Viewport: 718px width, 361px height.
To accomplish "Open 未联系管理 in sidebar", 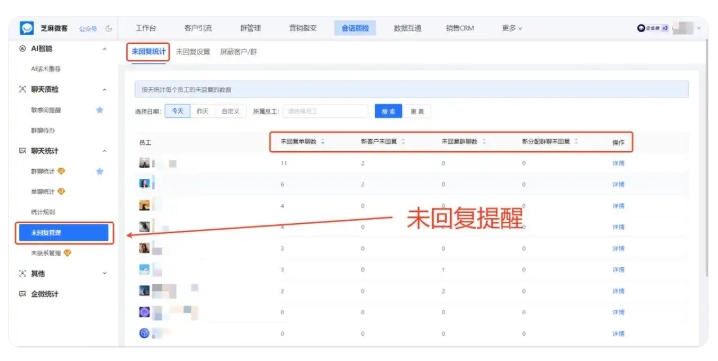I will 46,253.
